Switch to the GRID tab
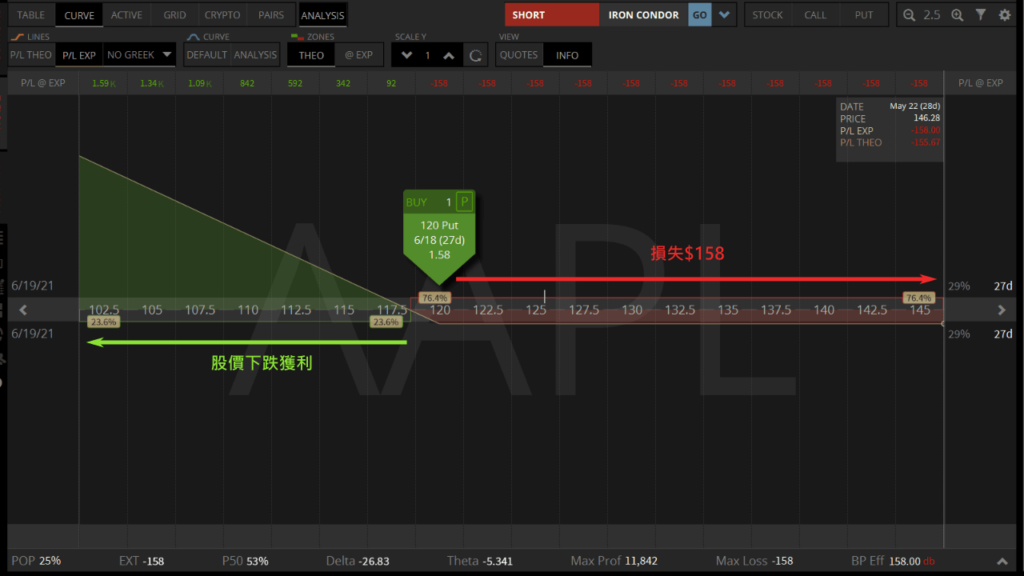1024x576 pixels. 174,15
